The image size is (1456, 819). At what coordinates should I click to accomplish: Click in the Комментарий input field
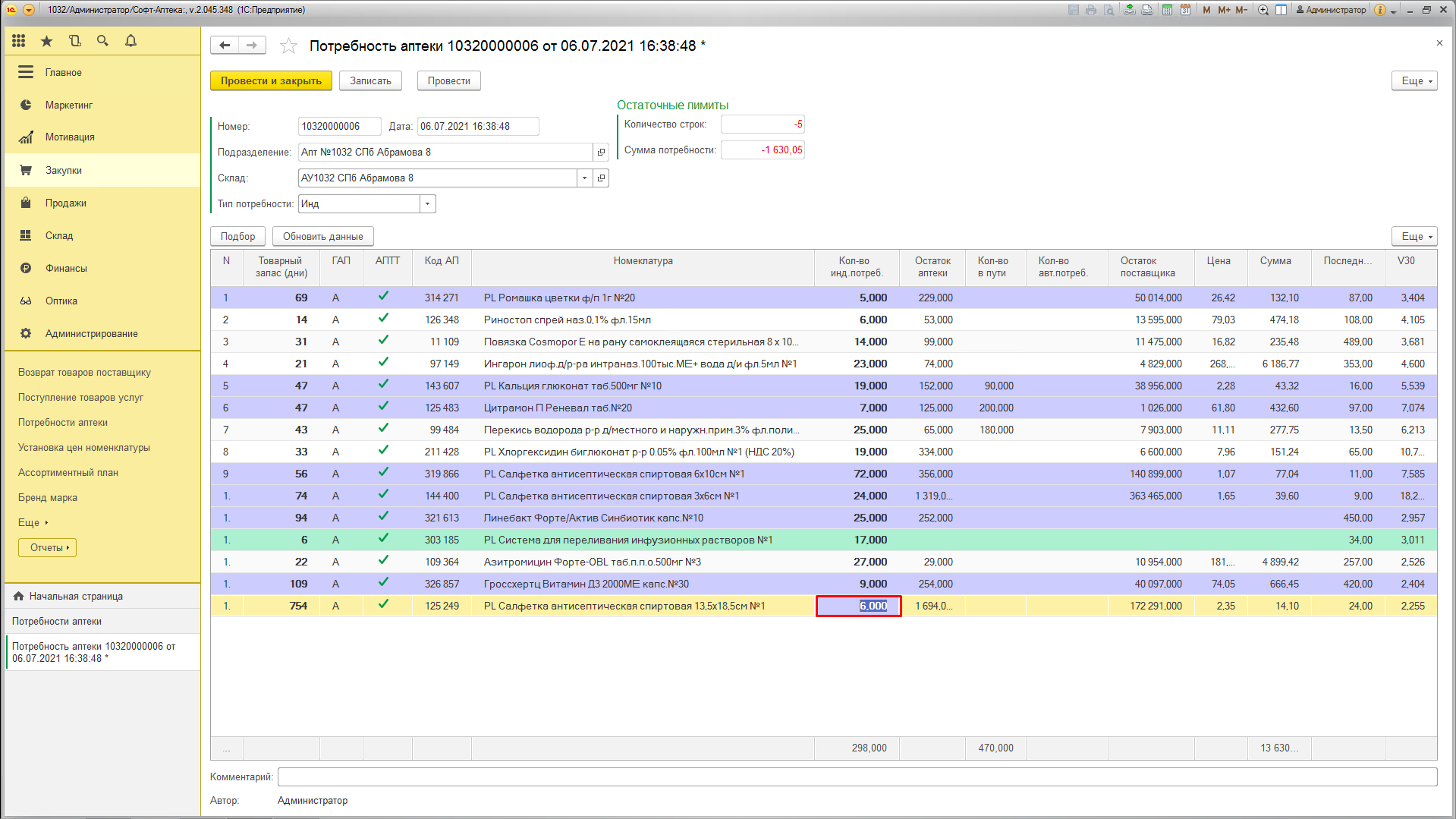pyautogui.click(x=857, y=777)
